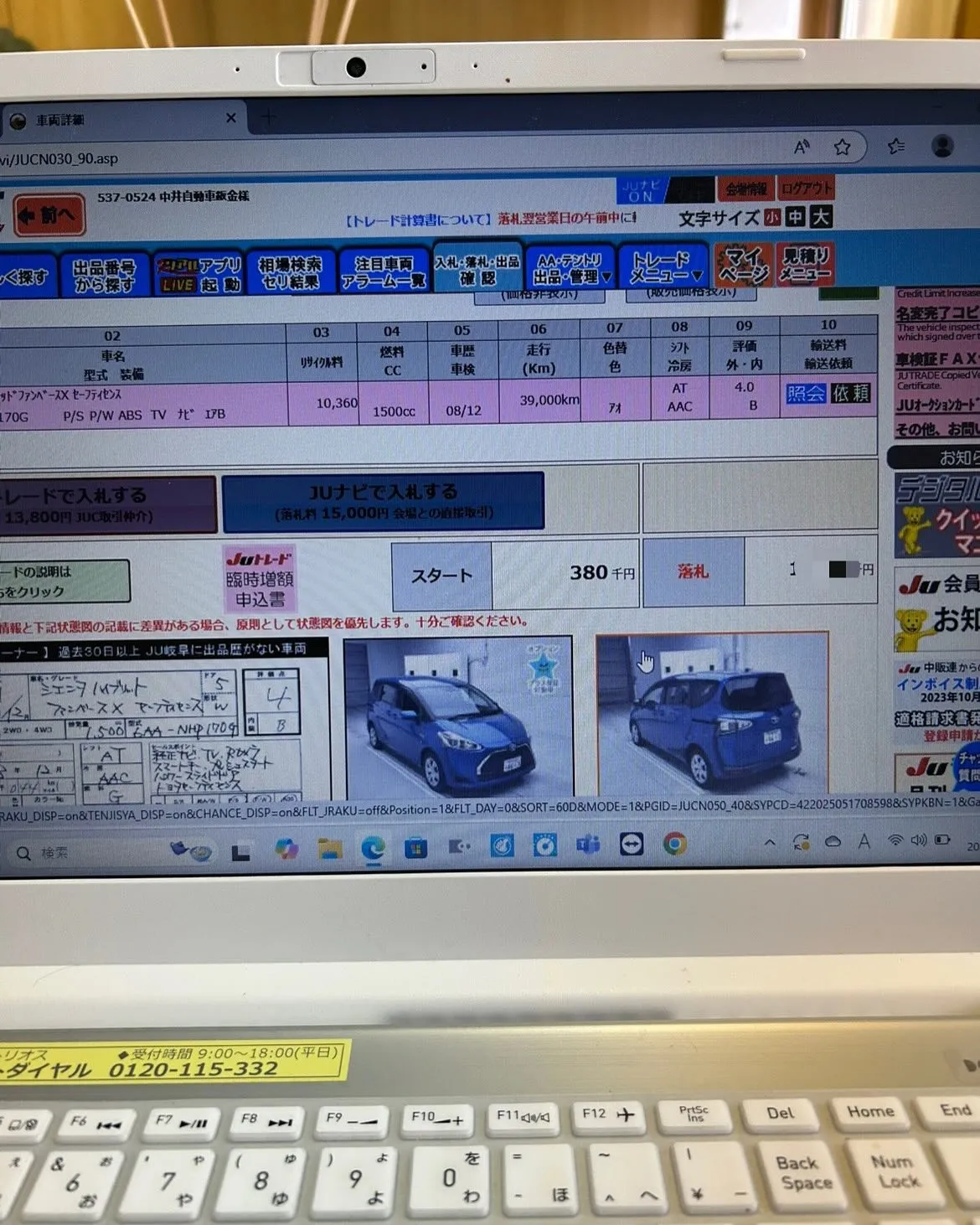The width and height of the screenshot is (980, 1225).
Task: Open a new browser tab
Action: tap(269, 118)
